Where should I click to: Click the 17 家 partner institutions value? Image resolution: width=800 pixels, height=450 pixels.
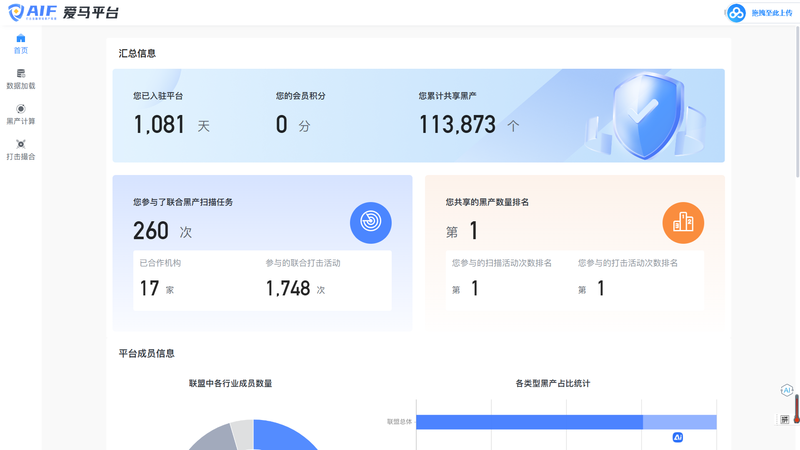[x=157, y=288]
